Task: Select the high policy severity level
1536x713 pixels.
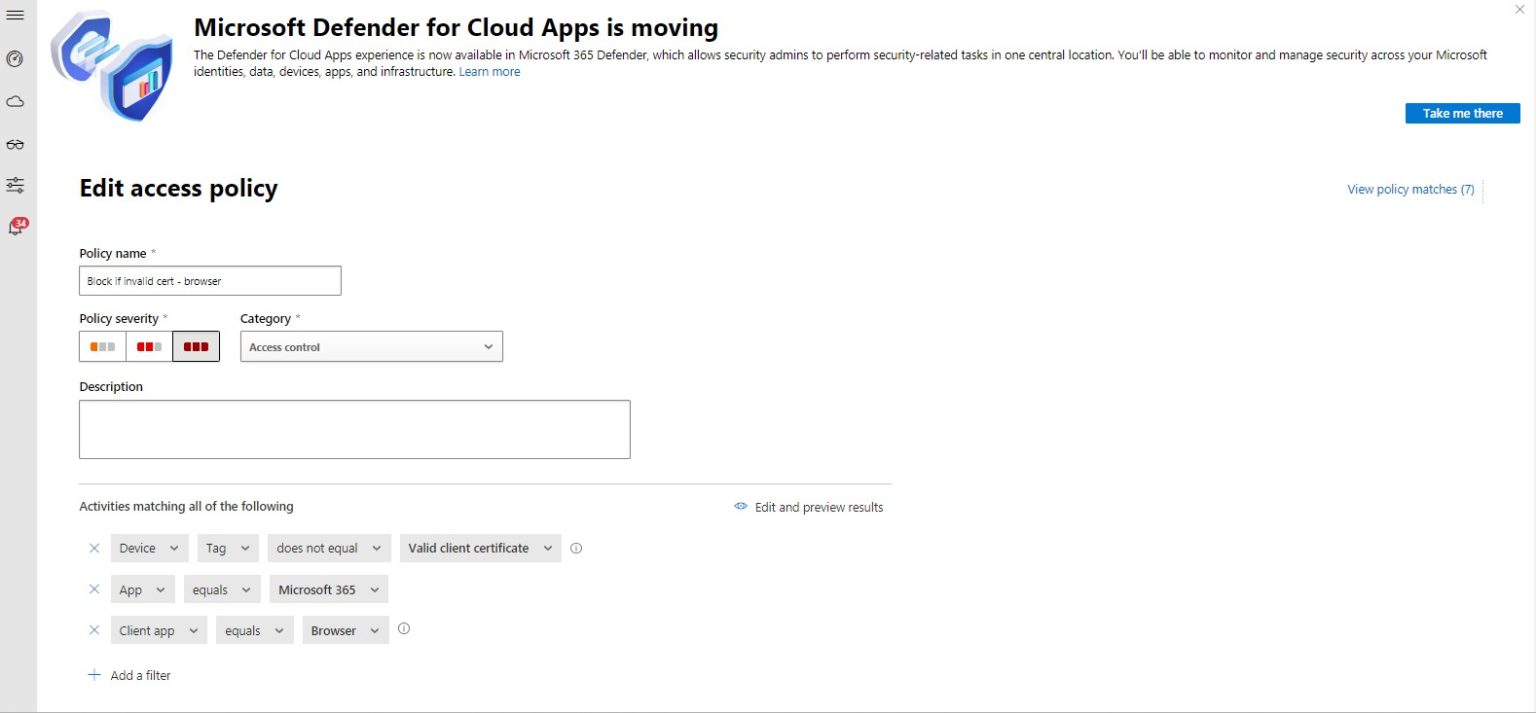Action: coord(196,345)
